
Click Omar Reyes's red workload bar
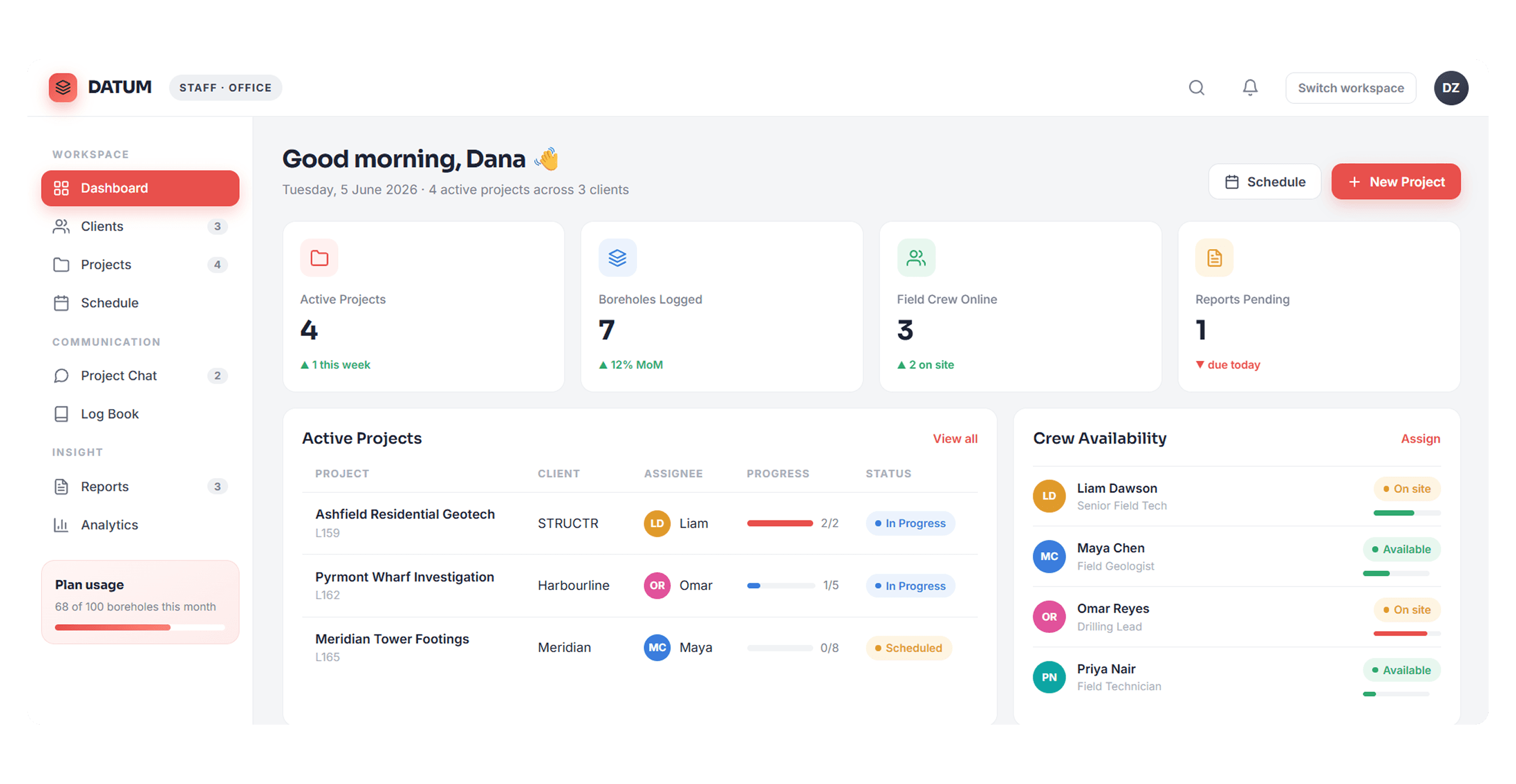coord(1406,634)
